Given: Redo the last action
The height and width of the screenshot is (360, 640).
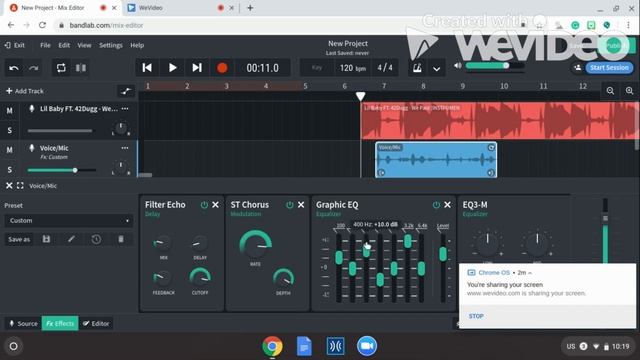Looking at the screenshot, I should pyautogui.click(x=33, y=68).
